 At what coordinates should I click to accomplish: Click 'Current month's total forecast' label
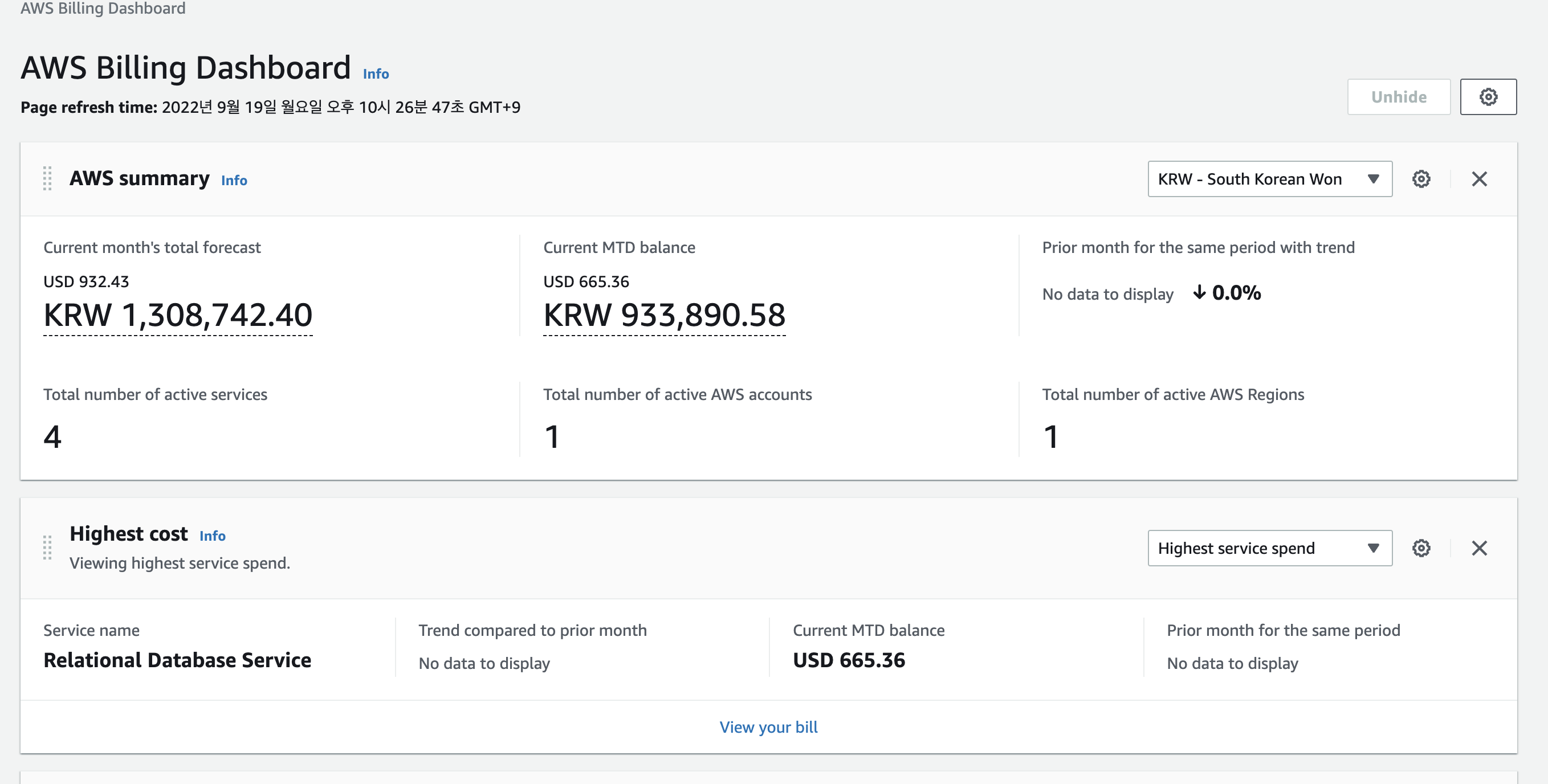point(152,247)
